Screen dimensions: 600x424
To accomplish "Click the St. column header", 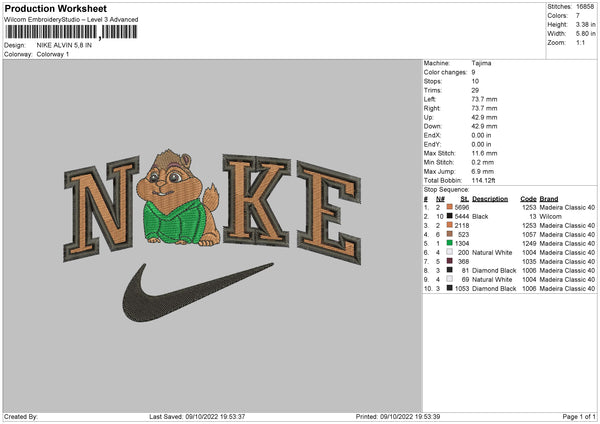I will tap(465, 199).
